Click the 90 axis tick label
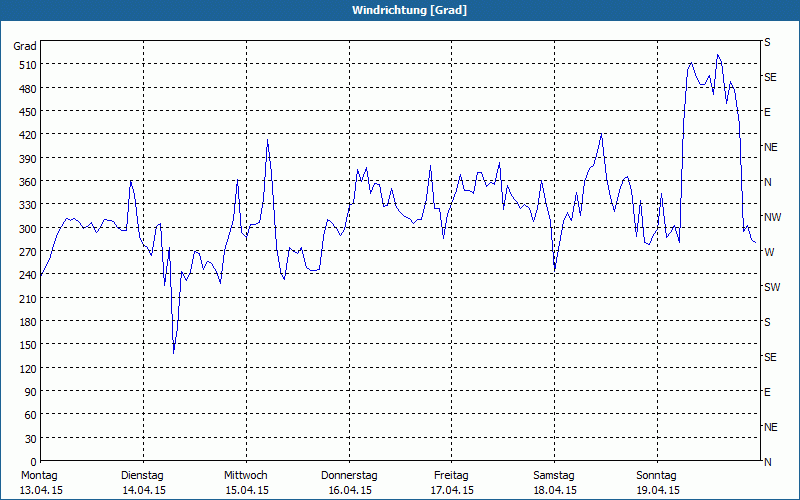This screenshot has width=800, height=500. [31, 392]
